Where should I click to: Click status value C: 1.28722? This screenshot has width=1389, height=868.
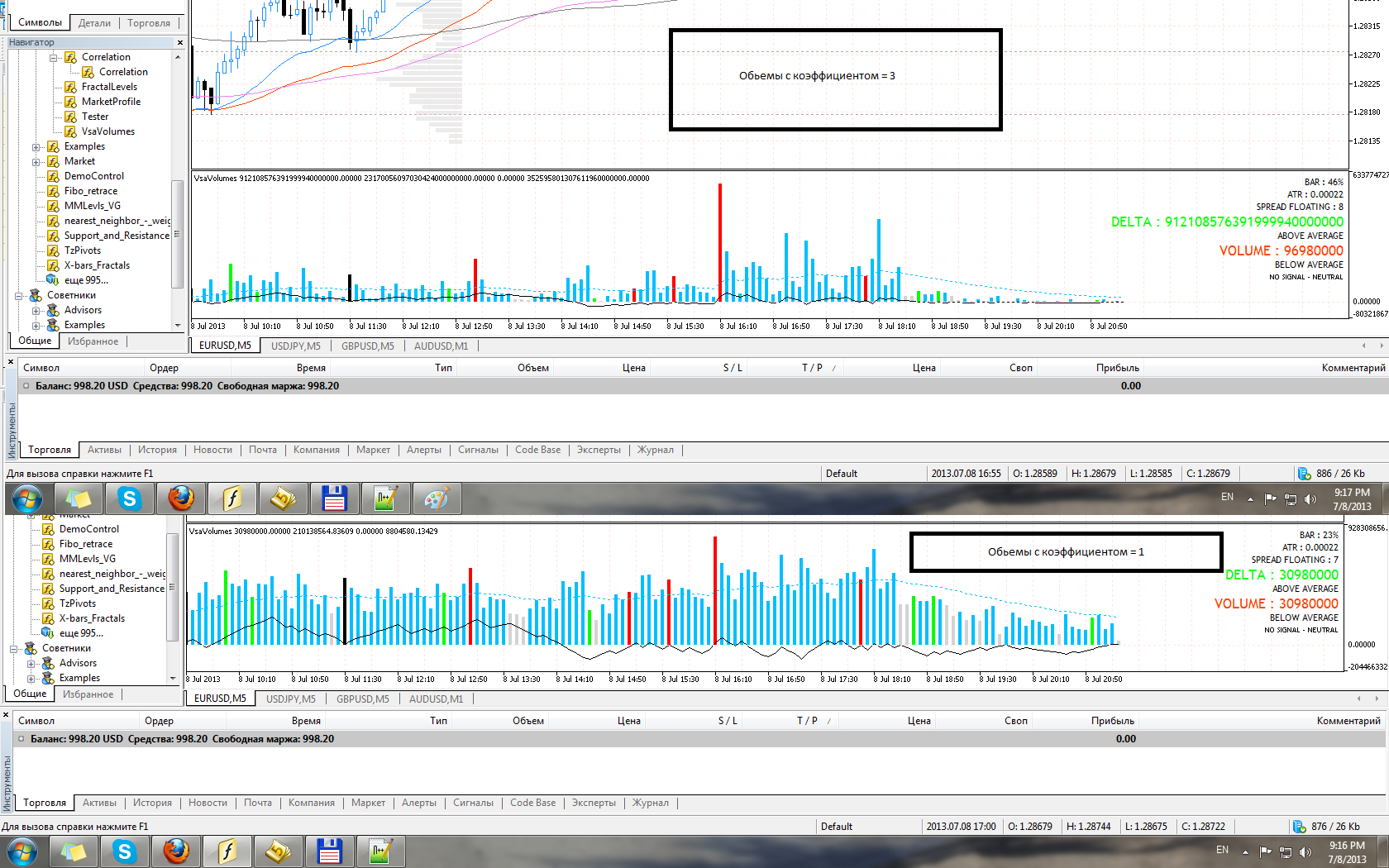click(1203, 827)
